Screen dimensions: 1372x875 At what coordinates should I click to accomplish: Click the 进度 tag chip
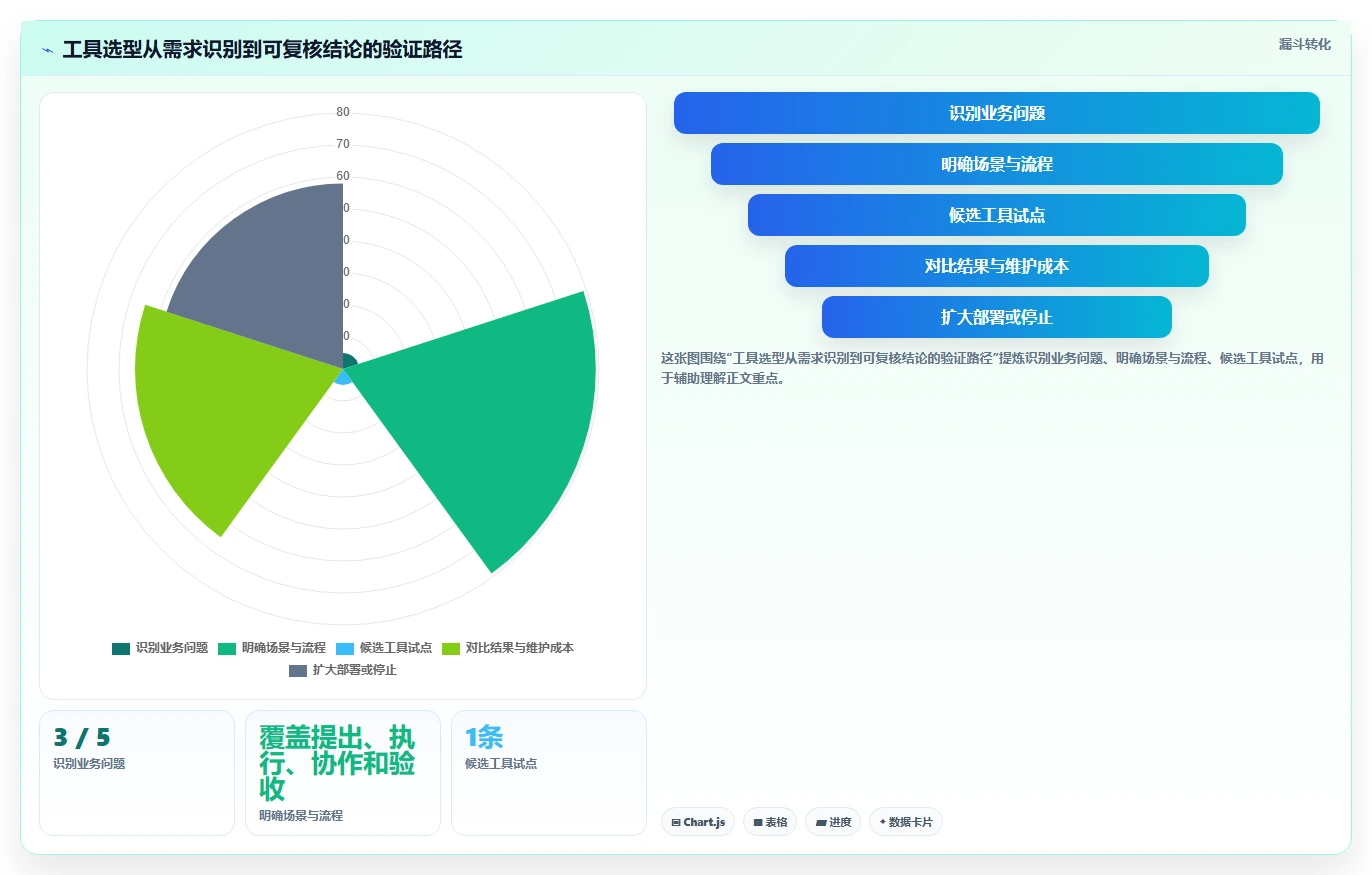(833, 822)
